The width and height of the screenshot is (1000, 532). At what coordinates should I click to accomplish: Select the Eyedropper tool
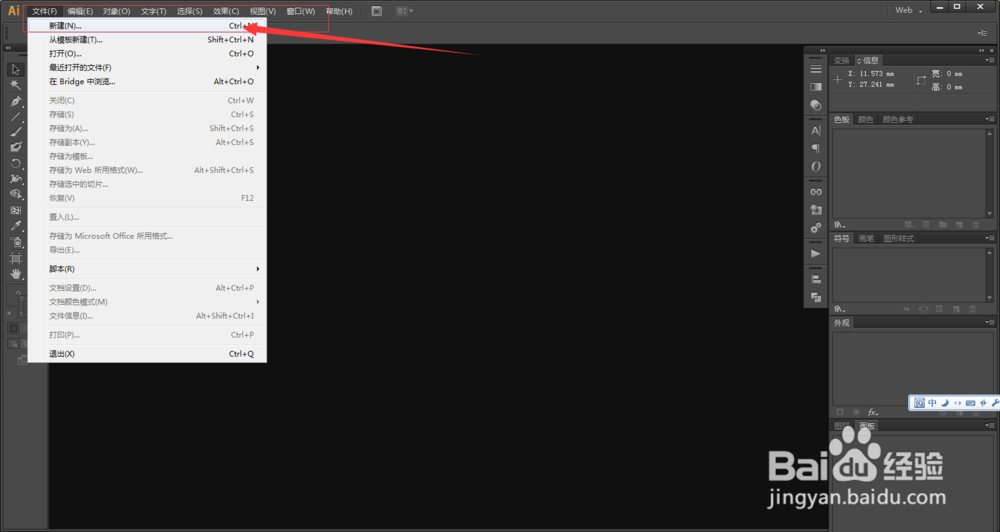point(15,226)
